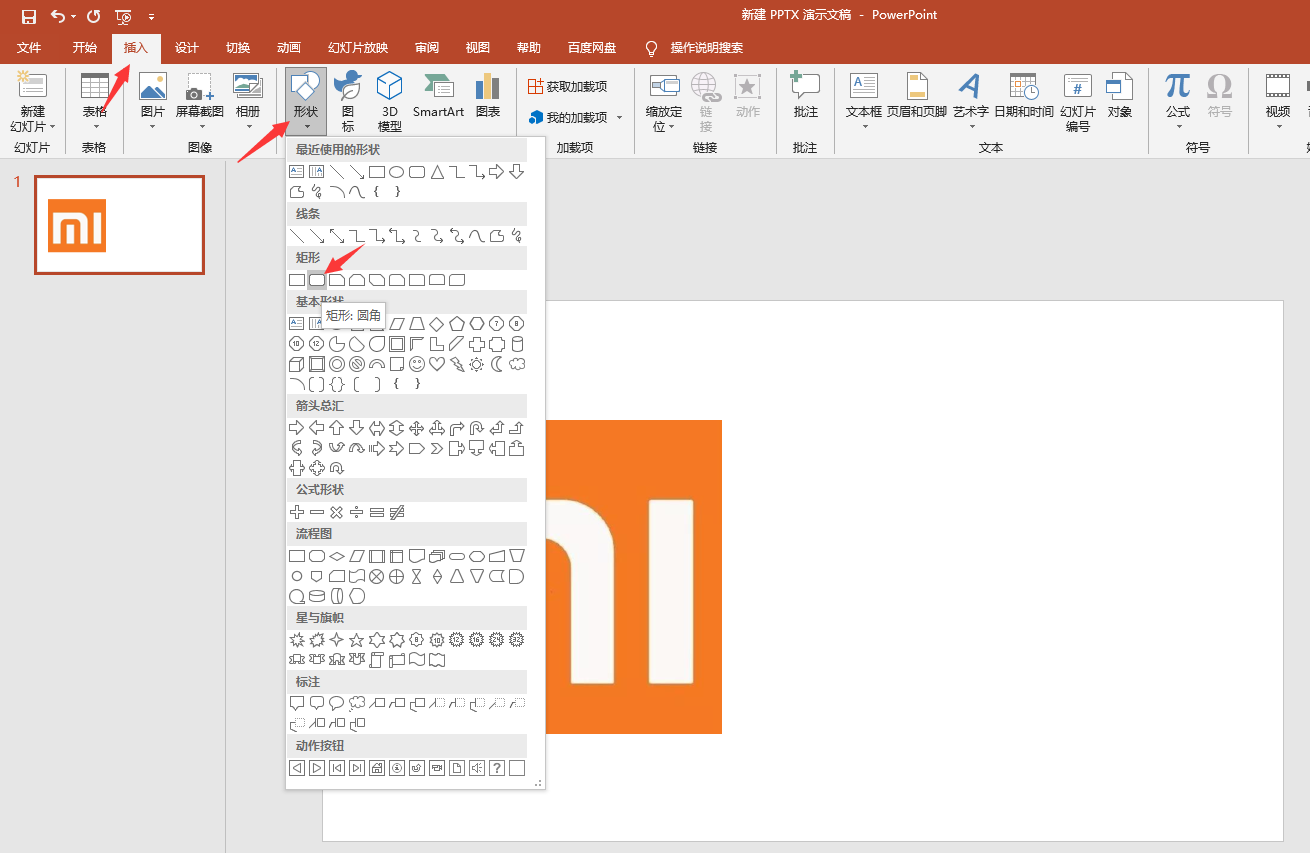Viewport: 1310px width, 853px height.
Task: Select the cloud callout shape under 标注
Action: click(357, 703)
